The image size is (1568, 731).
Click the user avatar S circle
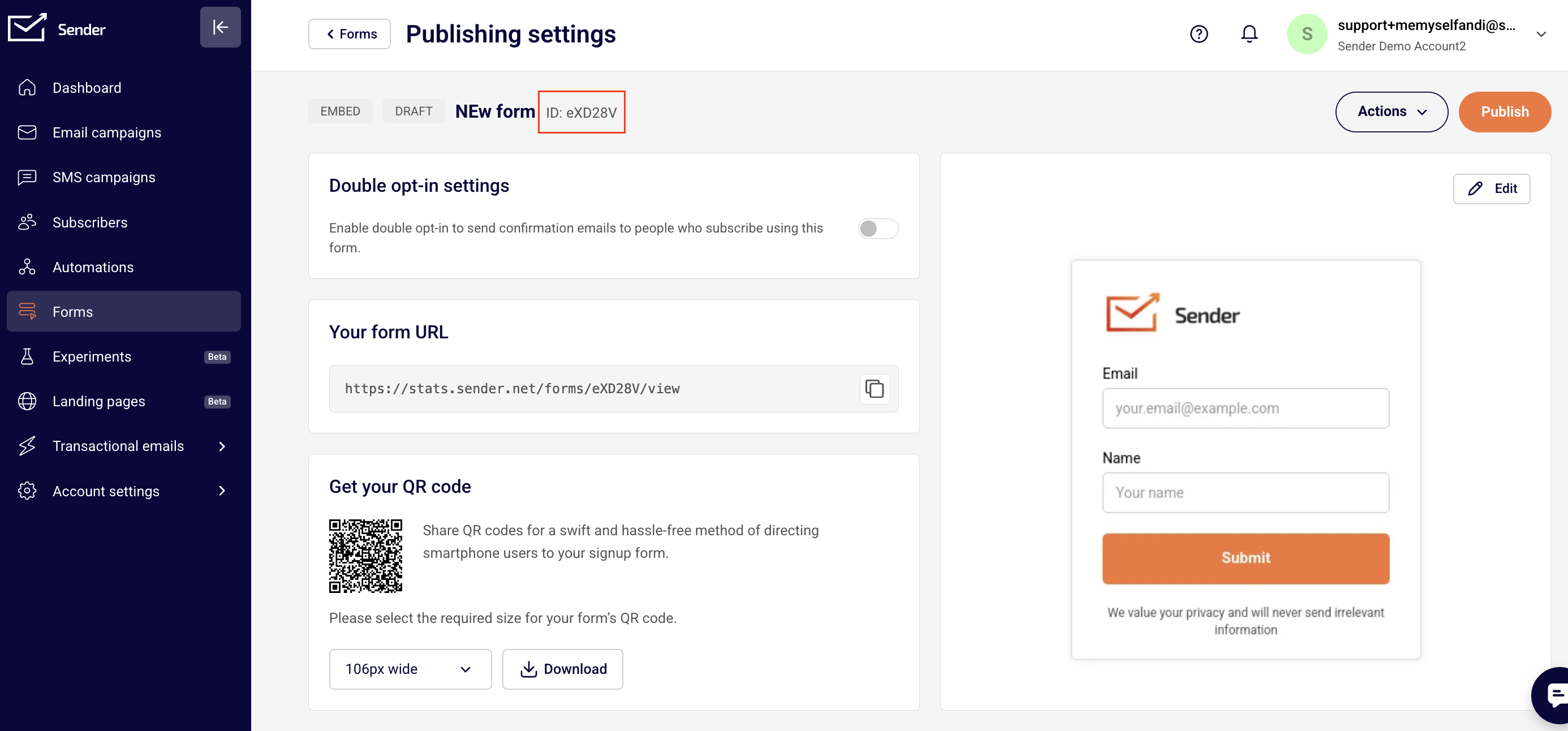tap(1306, 34)
